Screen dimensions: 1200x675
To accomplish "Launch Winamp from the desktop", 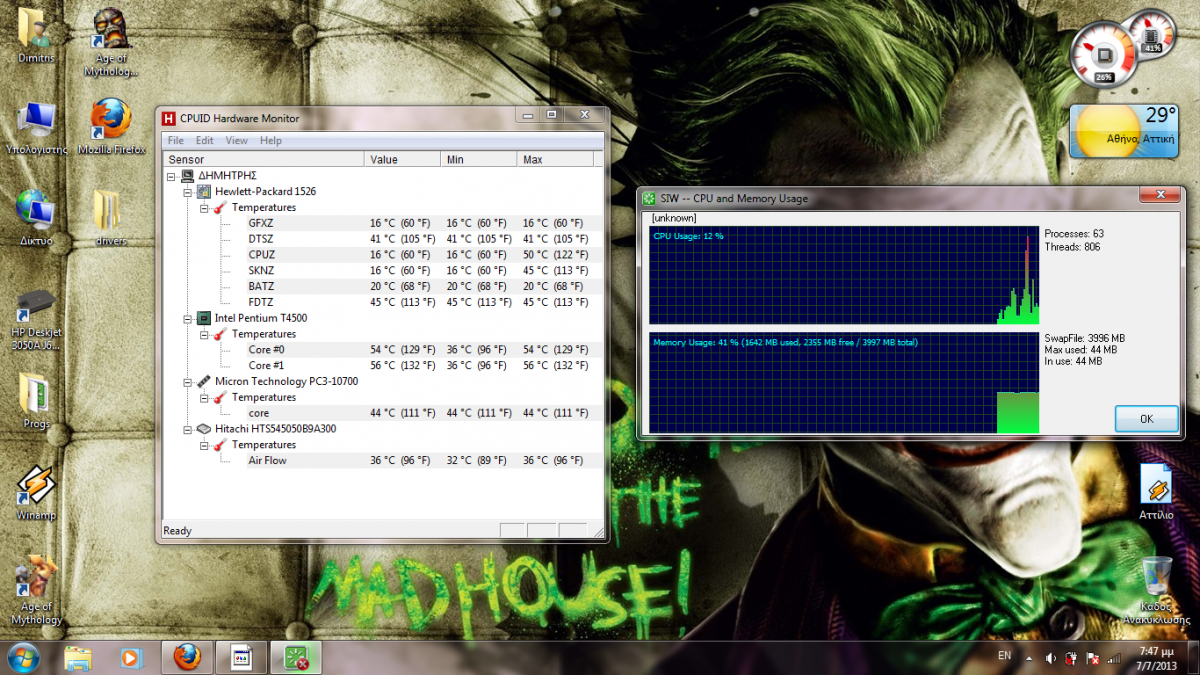I will point(36,493).
